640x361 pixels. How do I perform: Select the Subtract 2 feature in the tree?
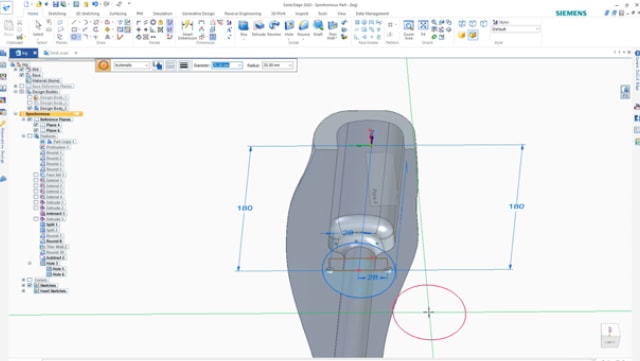coord(55,258)
